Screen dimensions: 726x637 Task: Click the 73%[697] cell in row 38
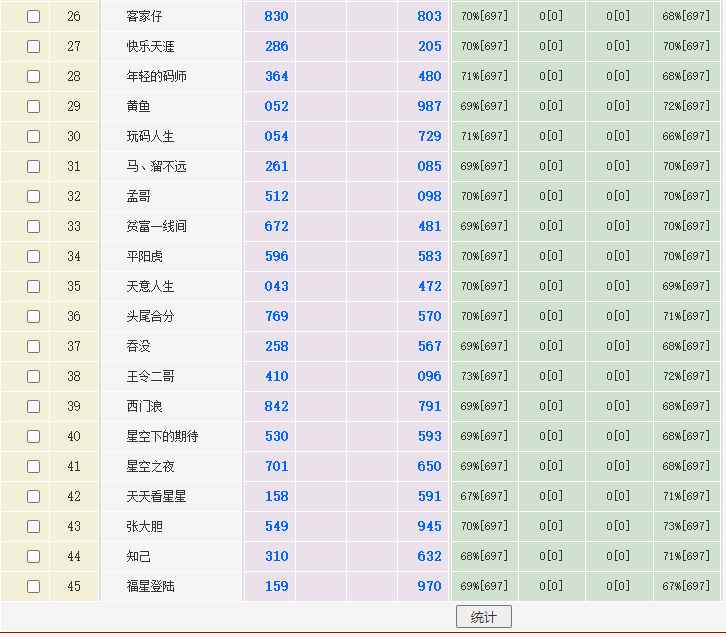484,376
